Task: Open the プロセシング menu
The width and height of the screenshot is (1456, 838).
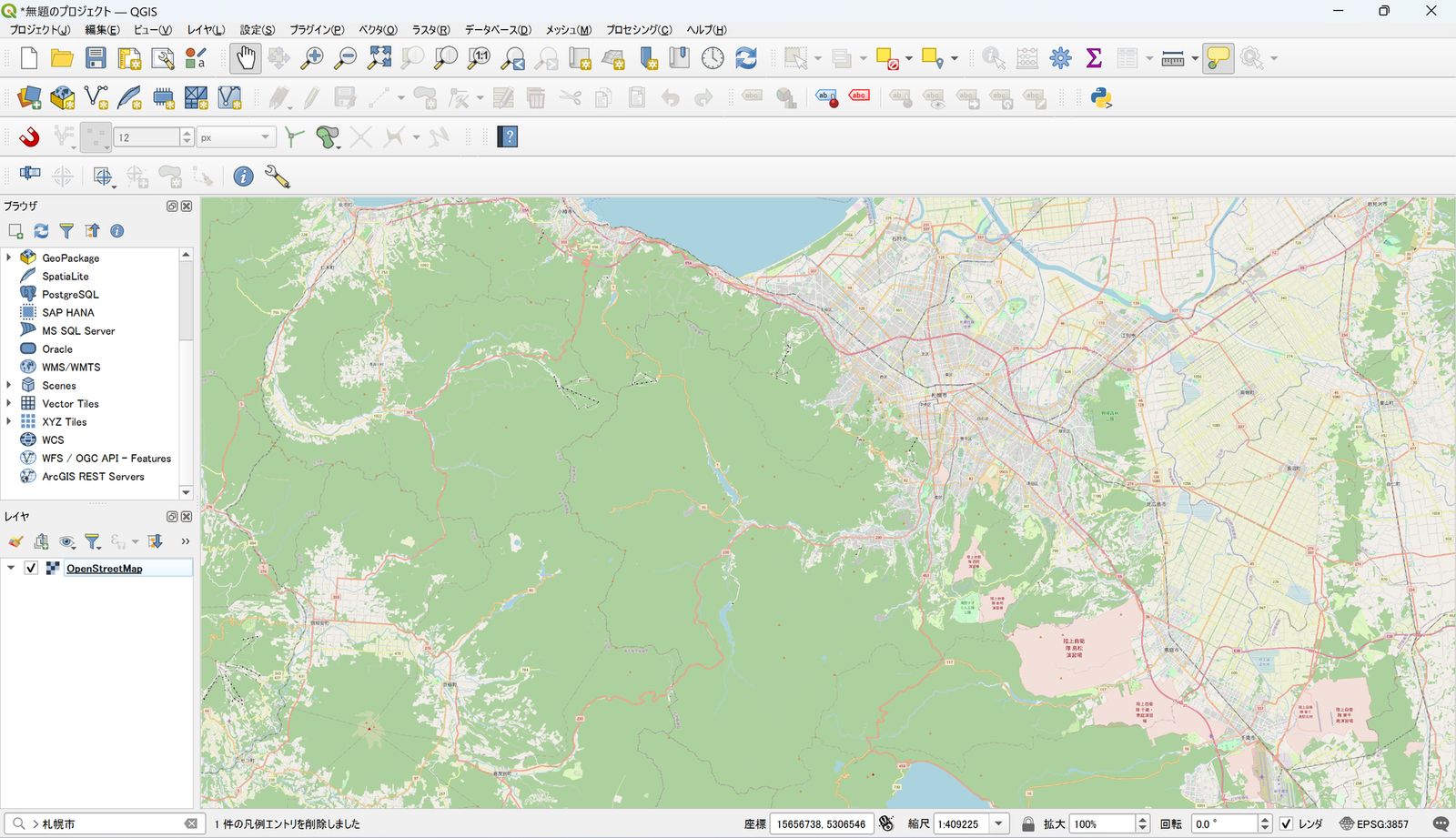Action: point(639,30)
